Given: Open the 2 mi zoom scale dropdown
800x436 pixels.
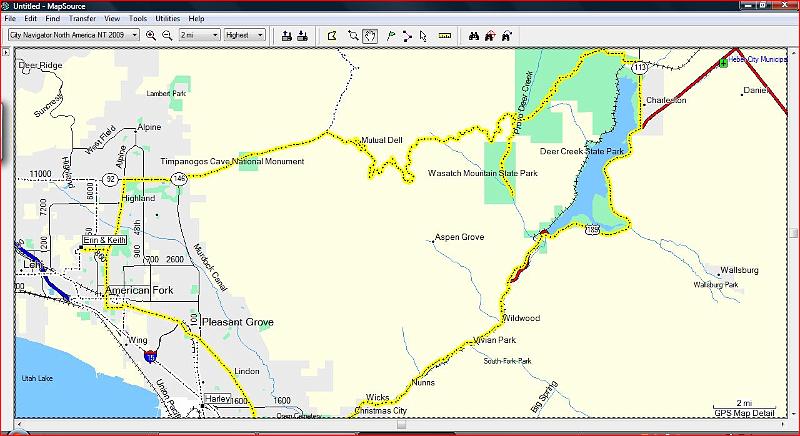Looking at the screenshot, I should point(199,35).
